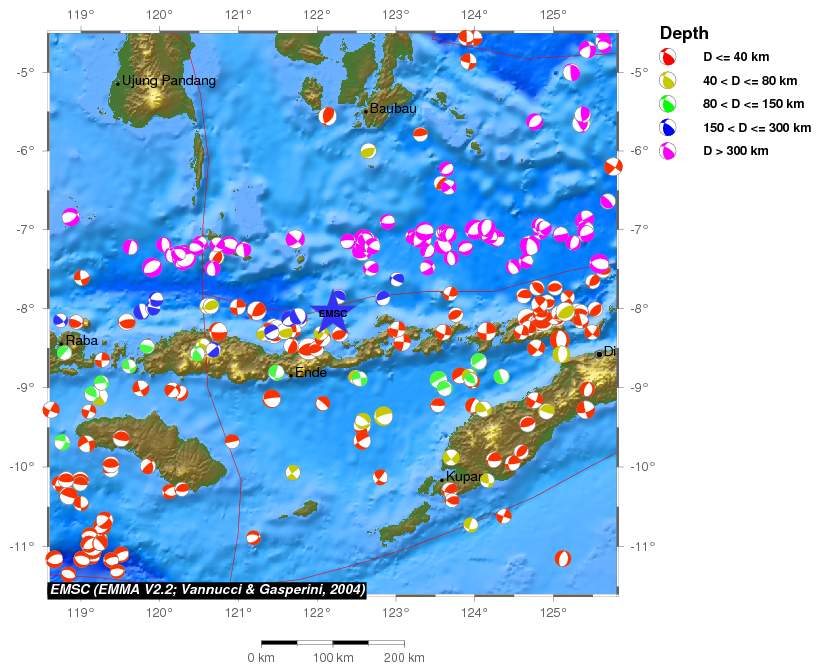Click the "Ujung Pandang" city label
The height and width of the screenshot is (672, 821).
pyautogui.click(x=169, y=81)
